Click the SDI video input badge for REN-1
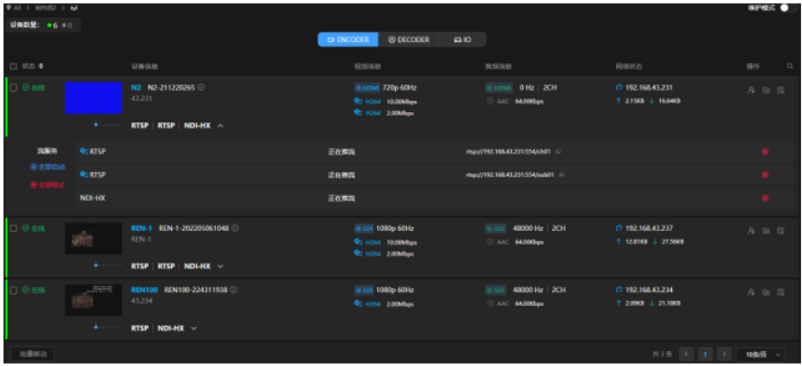The width and height of the screenshot is (802, 366). click(x=364, y=228)
